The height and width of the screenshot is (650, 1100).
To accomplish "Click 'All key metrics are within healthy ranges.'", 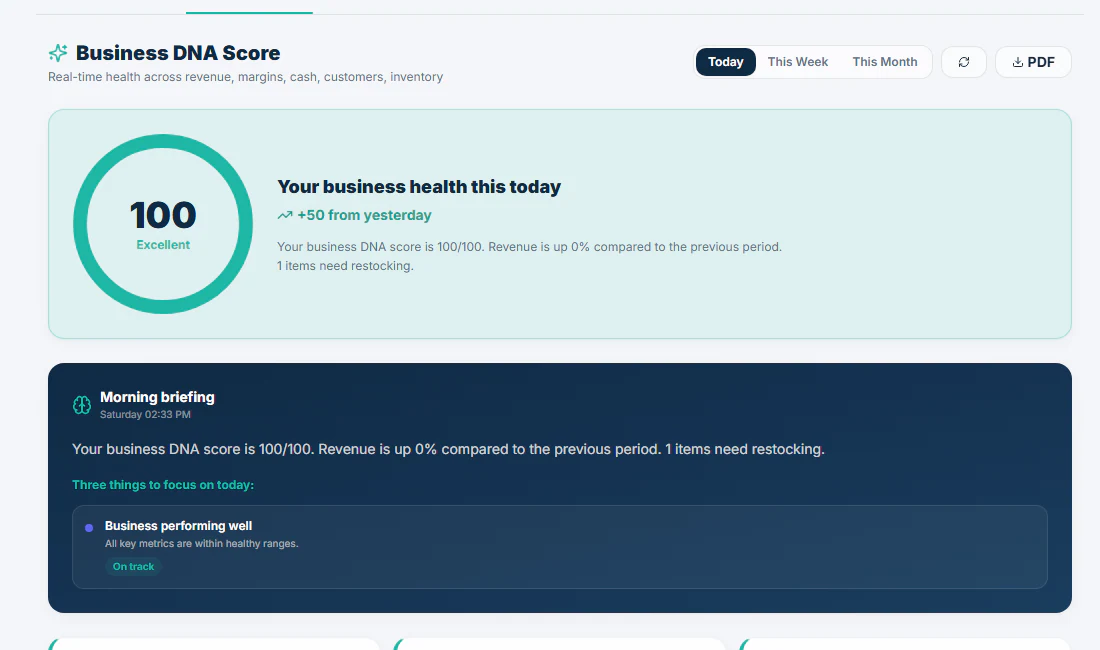I will (x=201, y=543).
